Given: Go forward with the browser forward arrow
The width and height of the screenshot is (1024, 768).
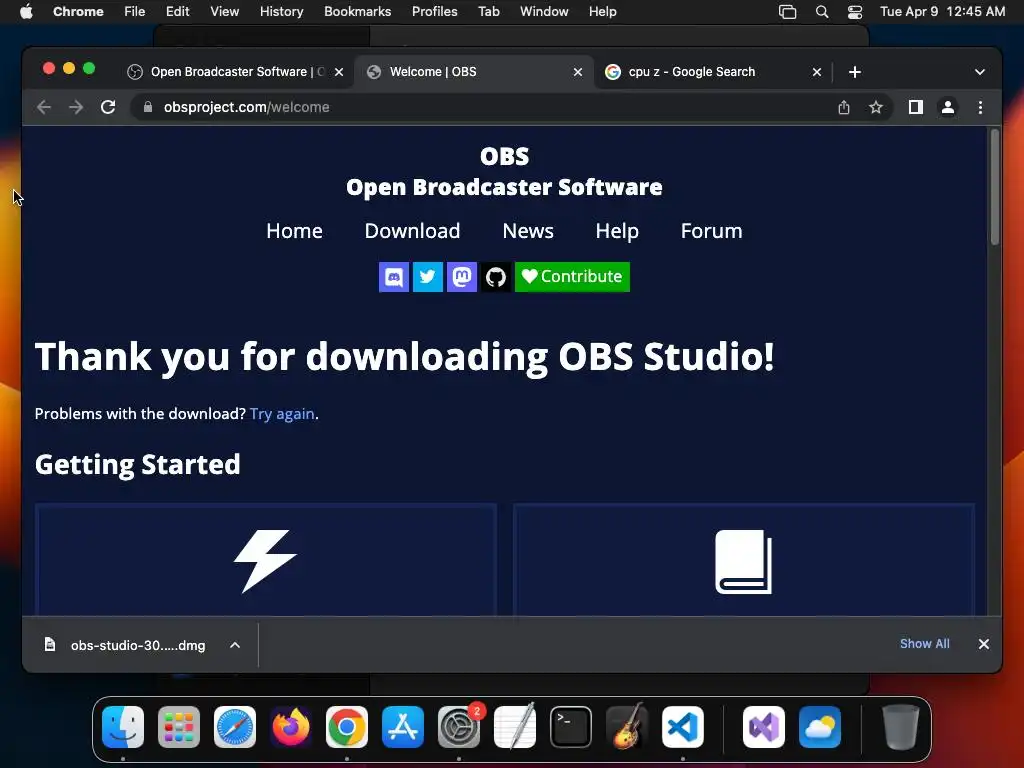Looking at the screenshot, I should tap(76, 107).
